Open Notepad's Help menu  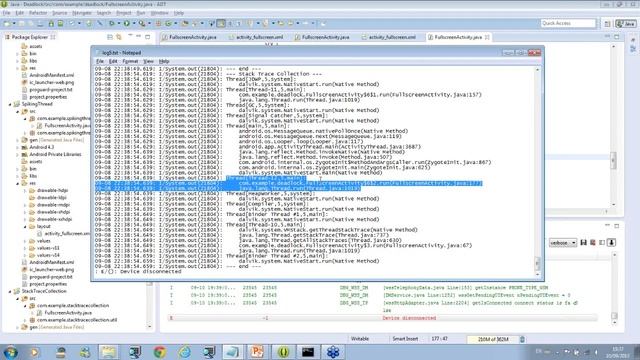click(164, 61)
